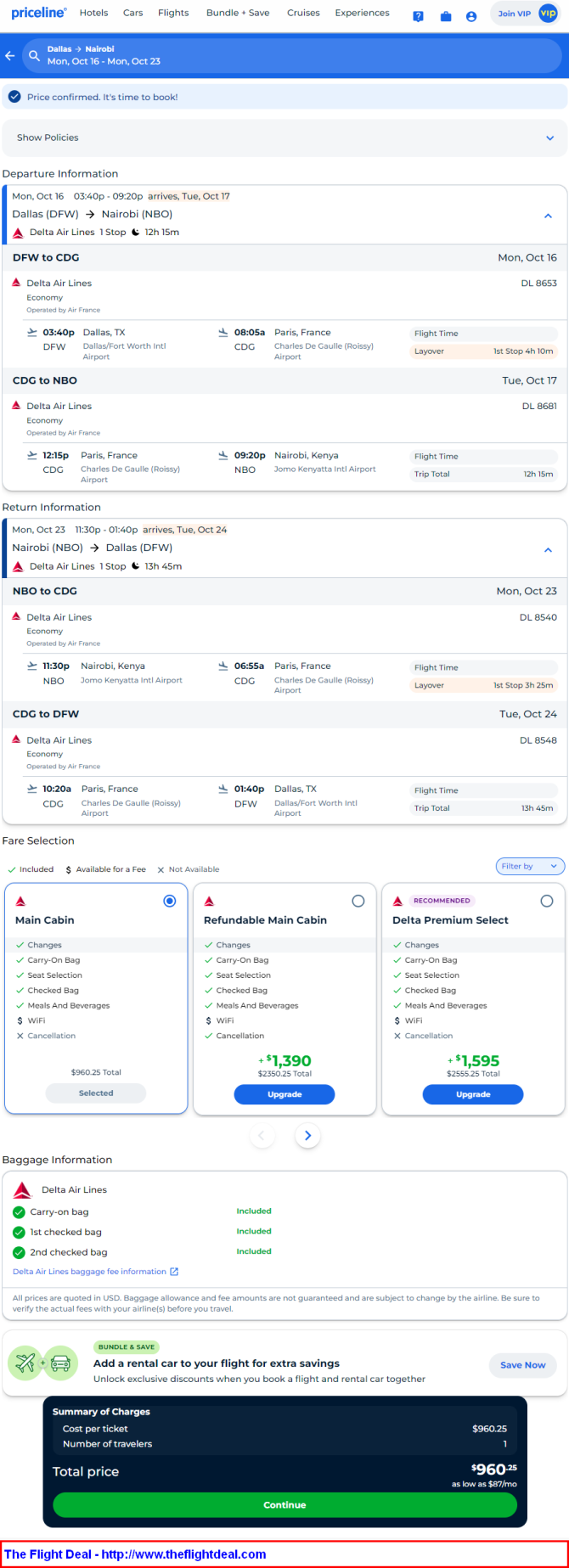This screenshot has width=569, height=1568.
Task: Open the My Trips briefcase icon
Action: point(446,16)
